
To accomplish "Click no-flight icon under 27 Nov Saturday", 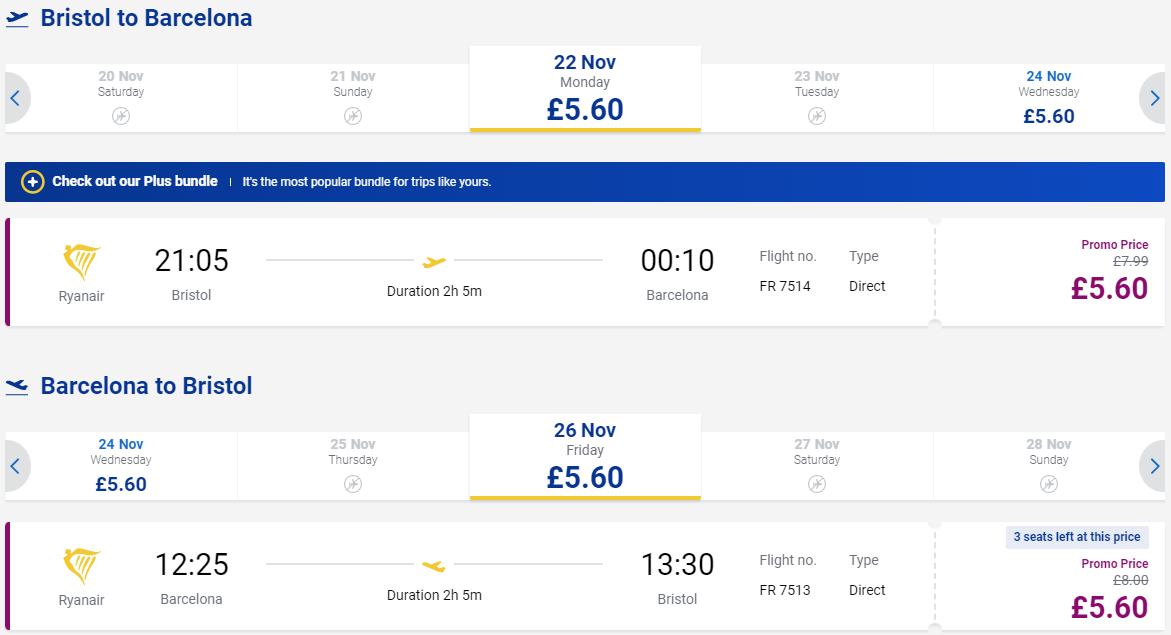I will pos(817,484).
